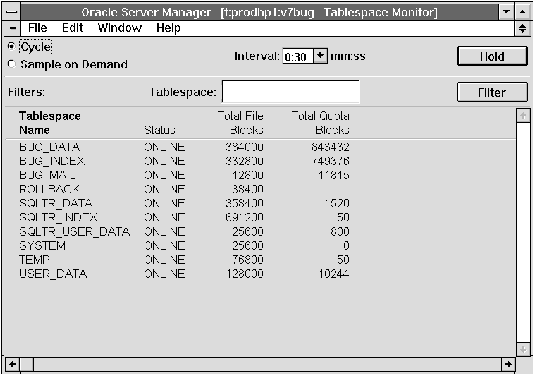Open the Edit menu
The width and height of the screenshot is (536, 378).
[72, 28]
